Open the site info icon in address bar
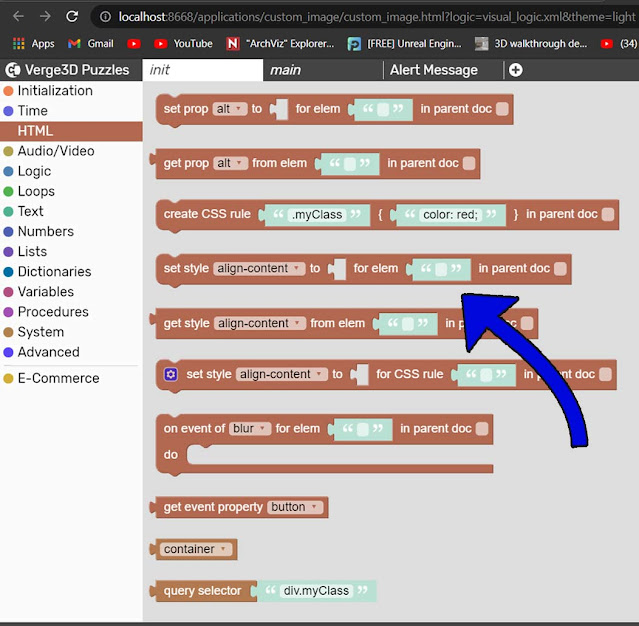The width and height of the screenshot is (639, 626). click(x=105, y=17)
